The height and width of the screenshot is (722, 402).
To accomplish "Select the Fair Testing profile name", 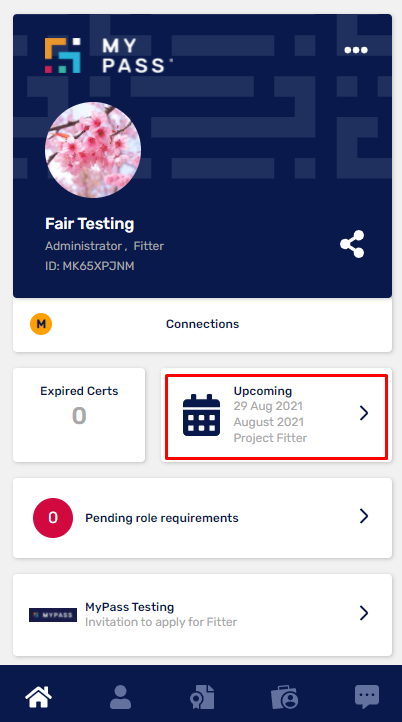I will click(90, 224).
